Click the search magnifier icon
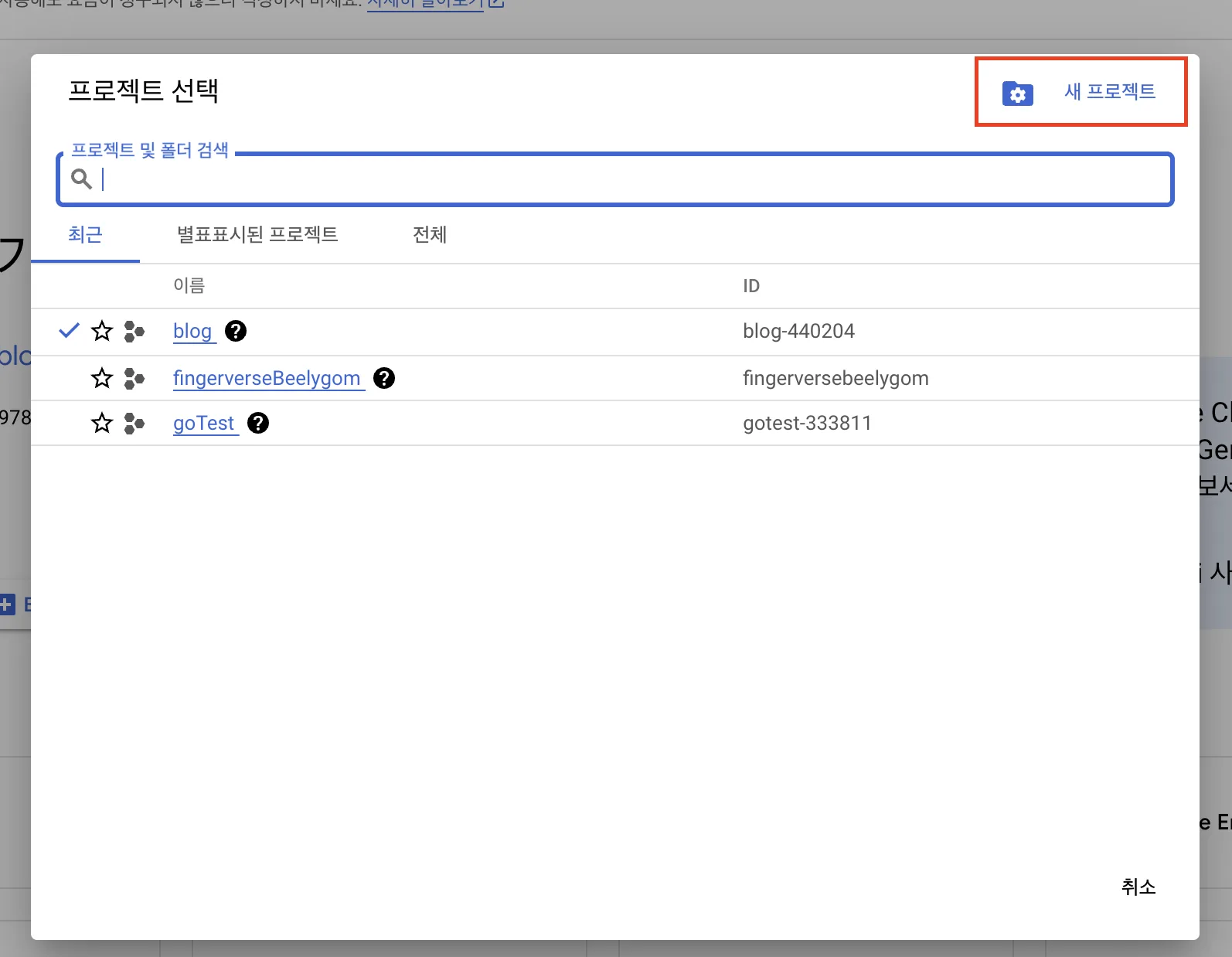1232x957 pixels. coord(81,179)
